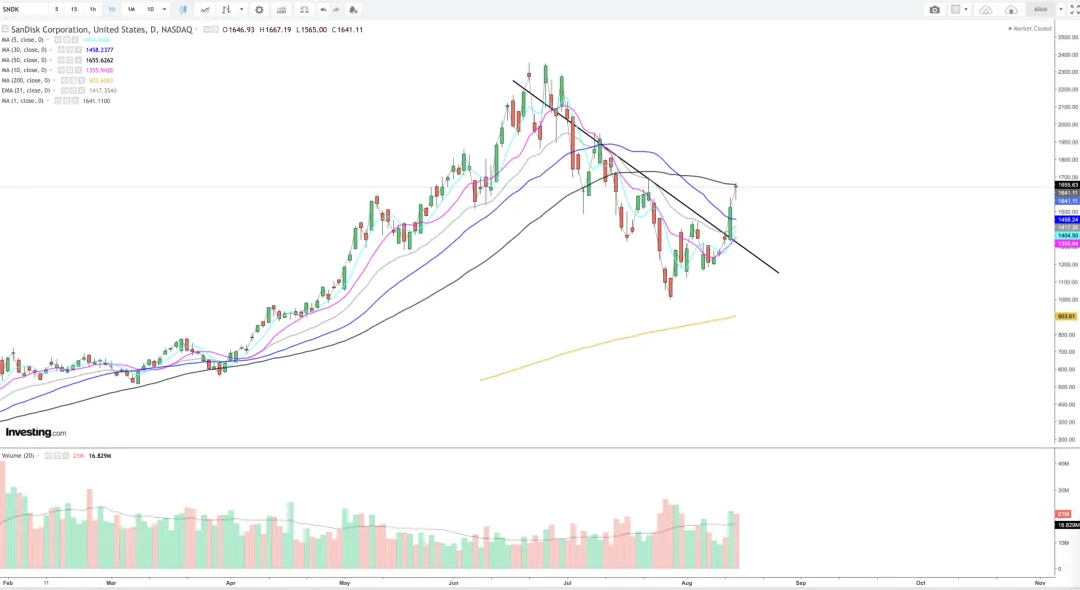Expand arrow next to EMA (21, close, 0)
This screenshot has height=590, width=1080.
pos(53,90)
